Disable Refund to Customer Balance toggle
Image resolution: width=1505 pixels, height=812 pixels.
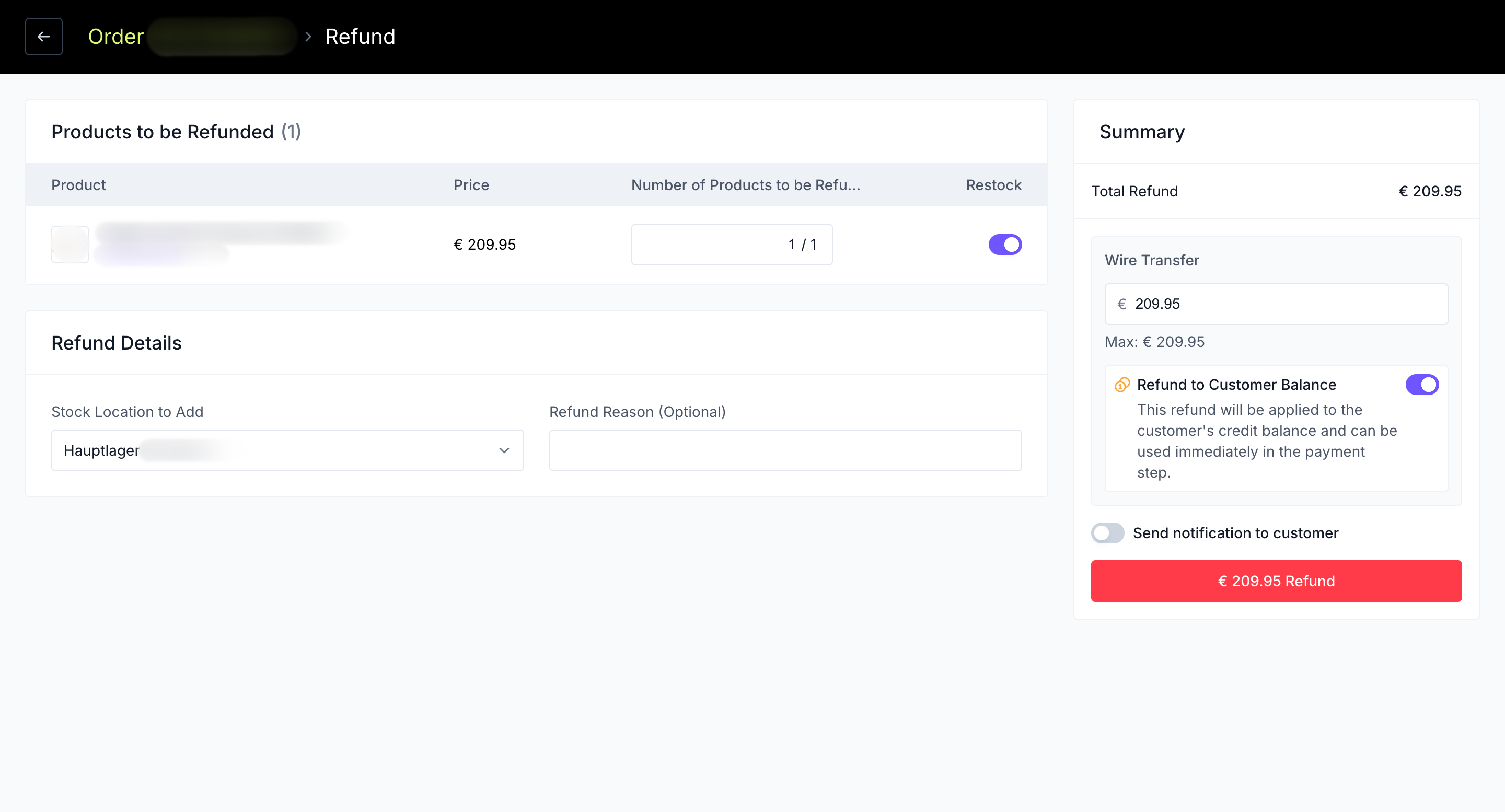tap(1422, 385)
